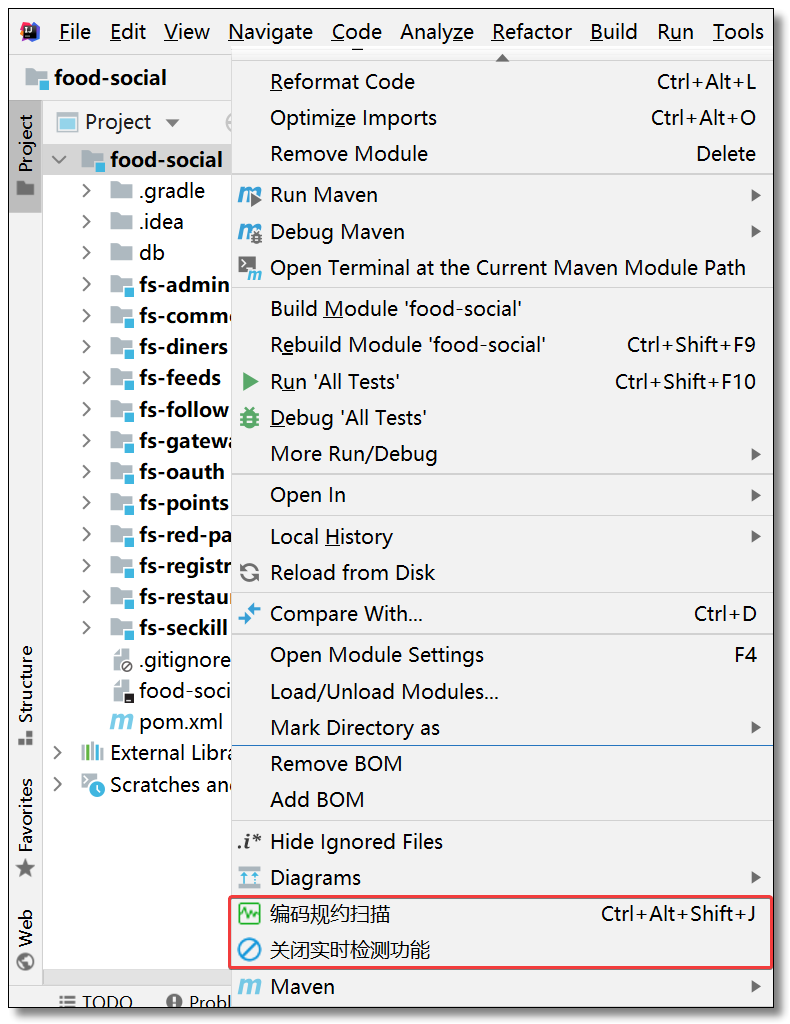Click the Reload from Disk icon

pyautogui.click(x=249, y=573)
